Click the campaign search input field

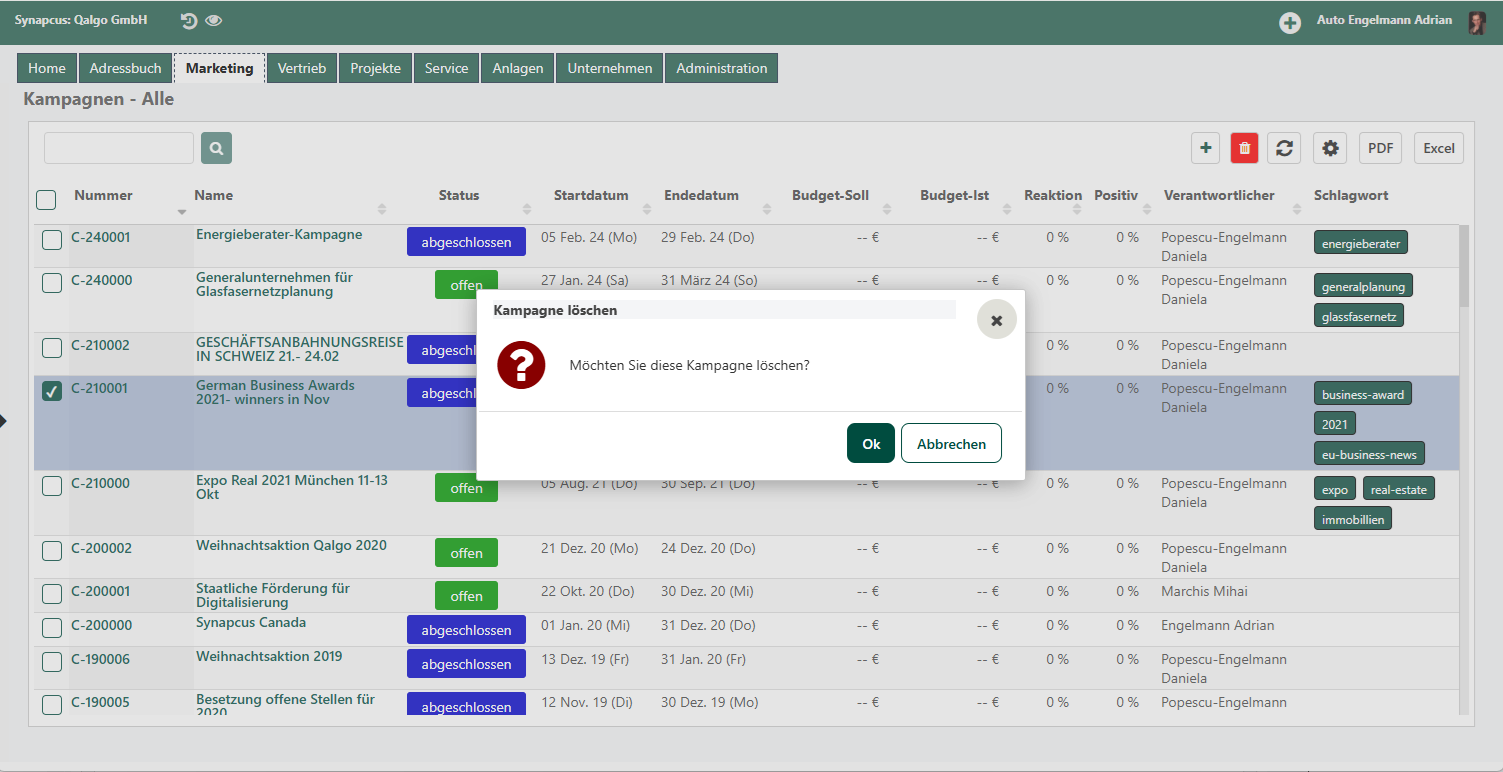[x=119, y=148]
